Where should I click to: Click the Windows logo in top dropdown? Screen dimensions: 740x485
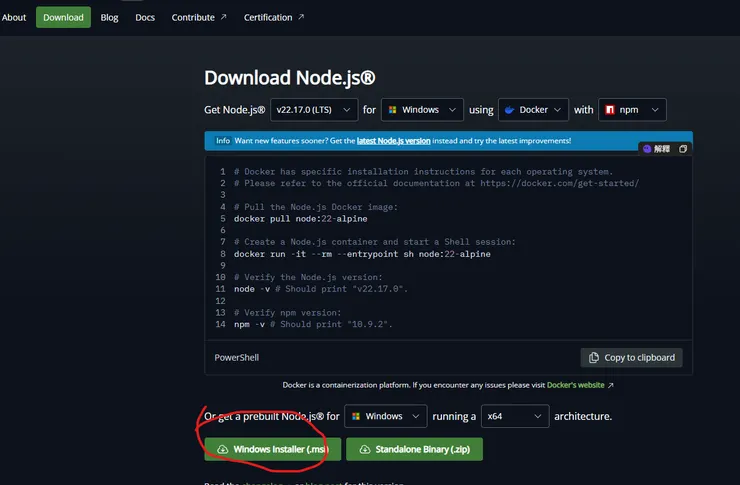click(x=392, y=110)
